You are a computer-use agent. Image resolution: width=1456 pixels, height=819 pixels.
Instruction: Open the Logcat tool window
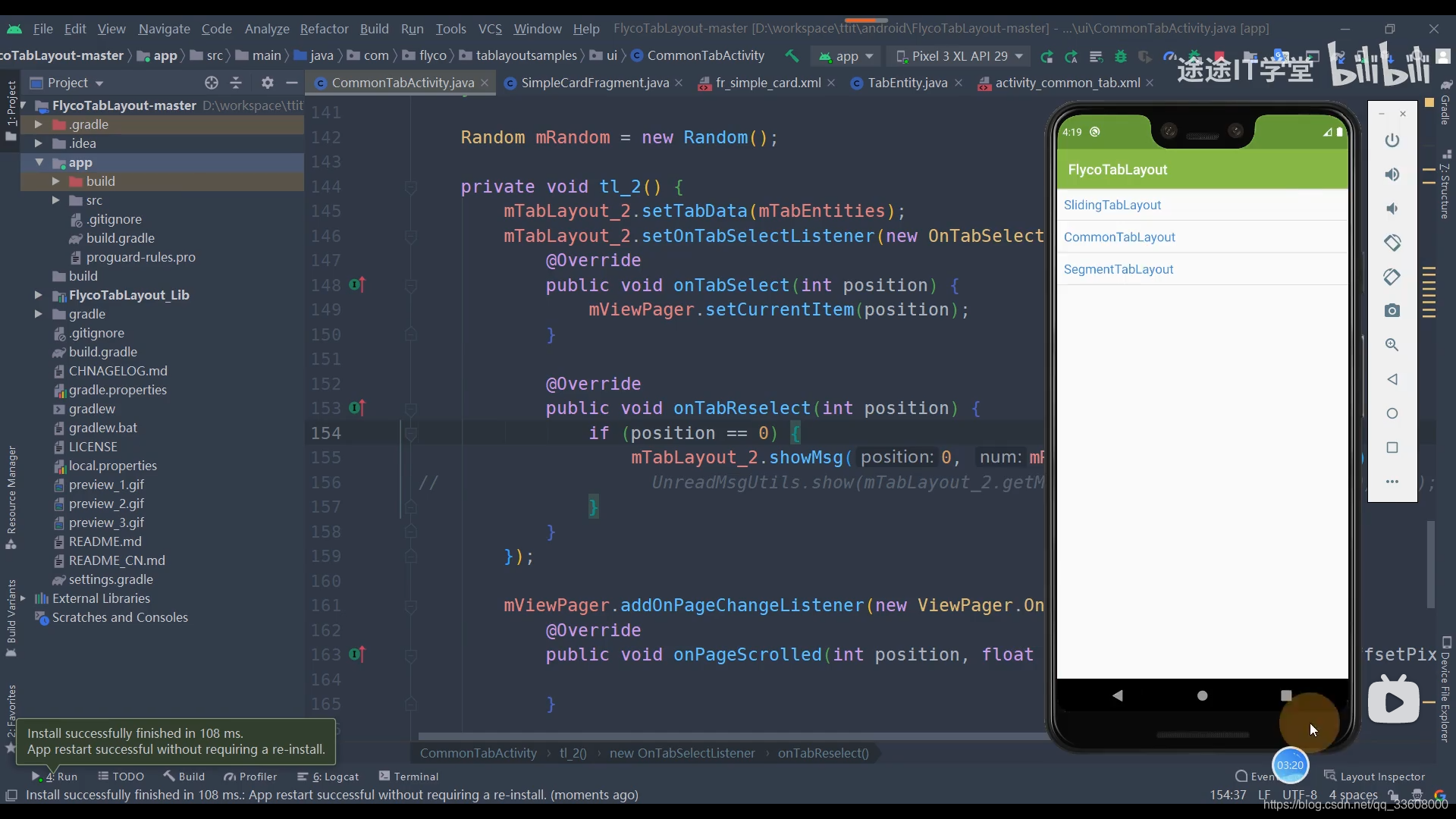pyautogui.click(x=328, y=777)
